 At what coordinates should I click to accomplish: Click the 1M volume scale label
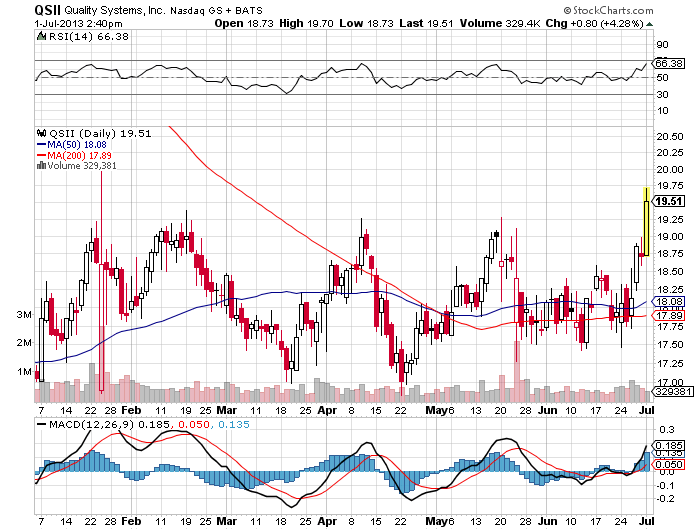(25, 371)
